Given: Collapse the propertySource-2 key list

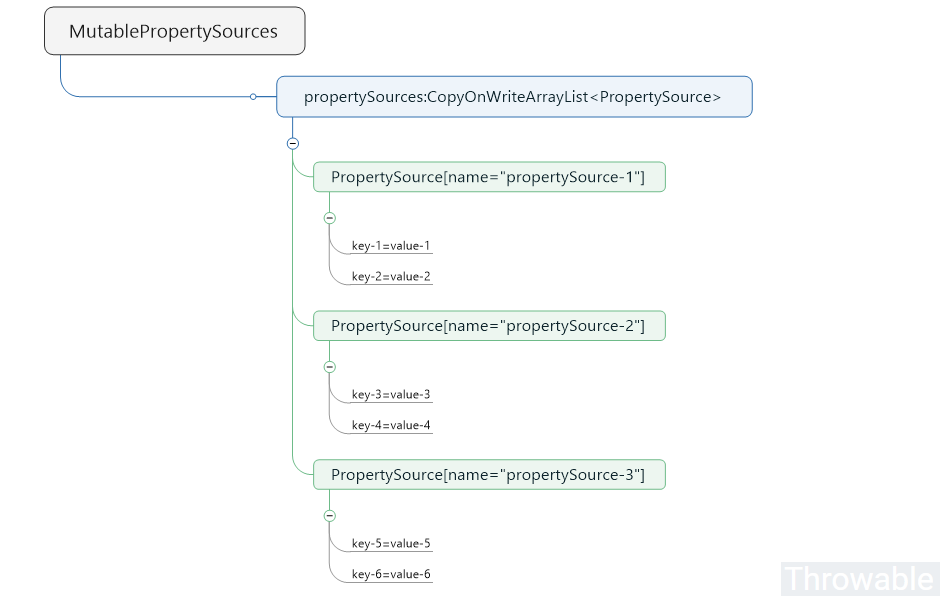Looking at the screenshot, I should click(329, 367).
